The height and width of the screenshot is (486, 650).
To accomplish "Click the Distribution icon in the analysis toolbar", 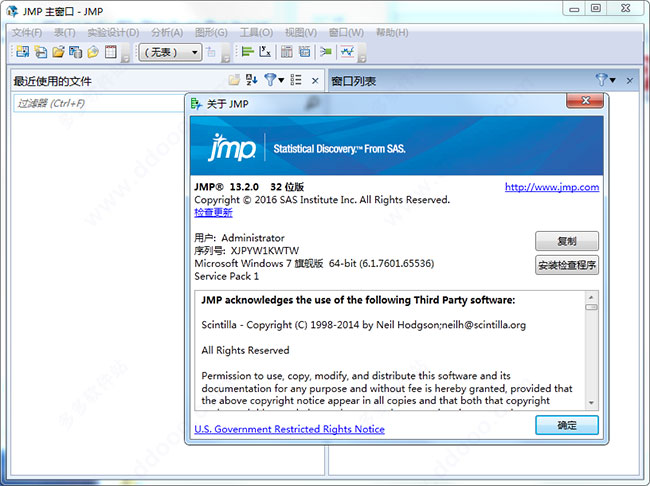I will tap(247, 52).
